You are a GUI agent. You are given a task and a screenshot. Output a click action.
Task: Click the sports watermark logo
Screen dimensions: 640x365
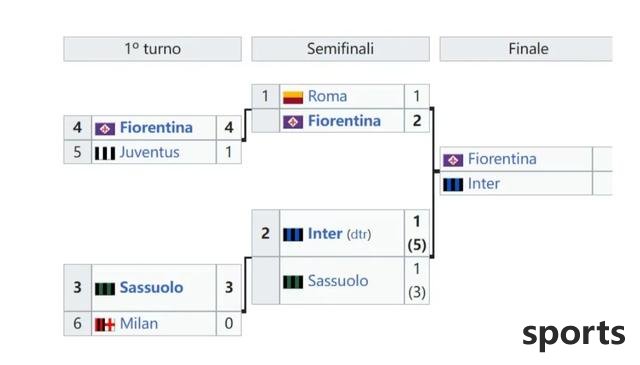(x=573, y=335)
